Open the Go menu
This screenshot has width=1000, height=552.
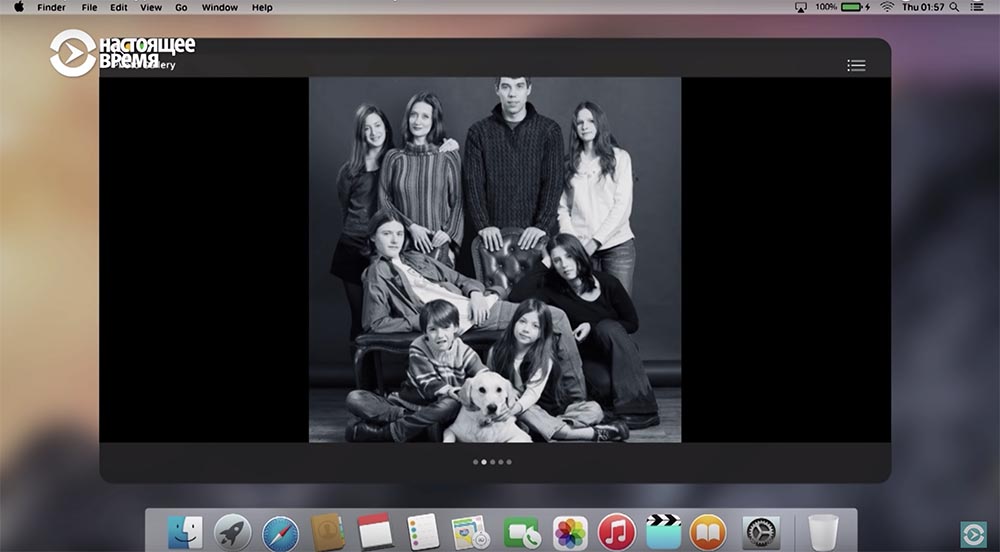(x=181, y=8)
